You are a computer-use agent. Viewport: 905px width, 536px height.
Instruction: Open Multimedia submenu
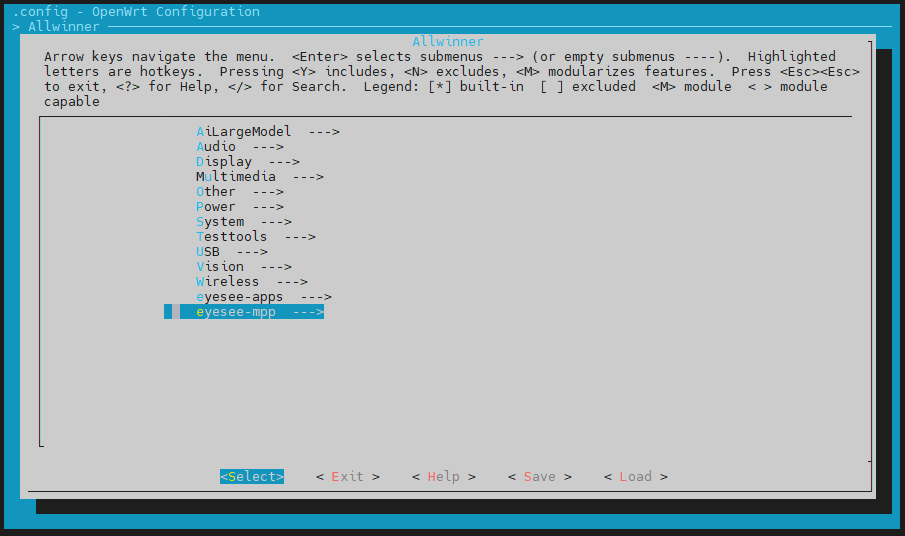pos(259,177)
